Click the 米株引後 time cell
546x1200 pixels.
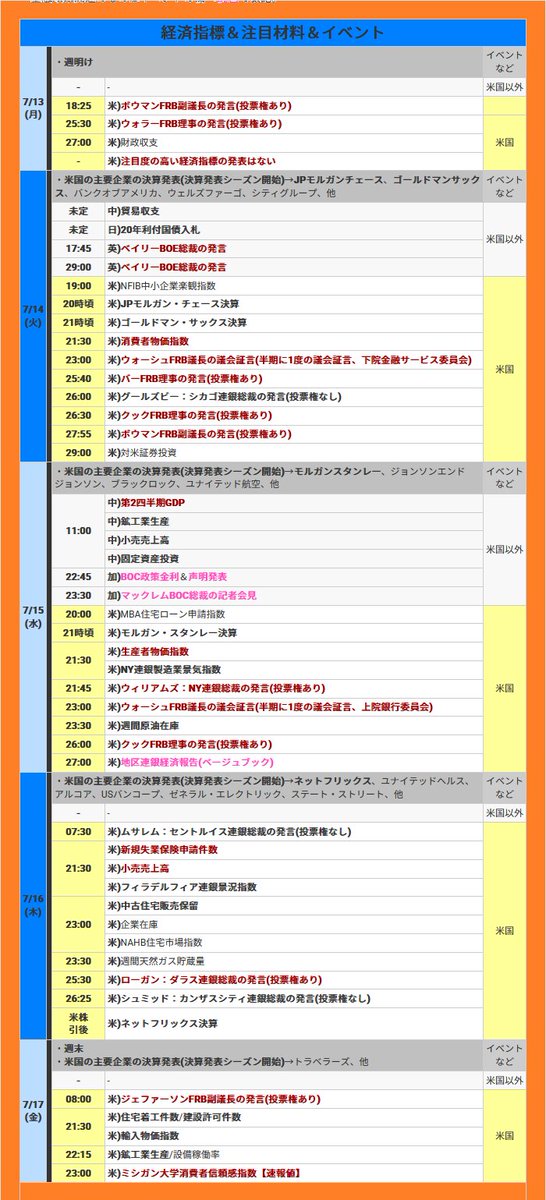[78, 1023]
